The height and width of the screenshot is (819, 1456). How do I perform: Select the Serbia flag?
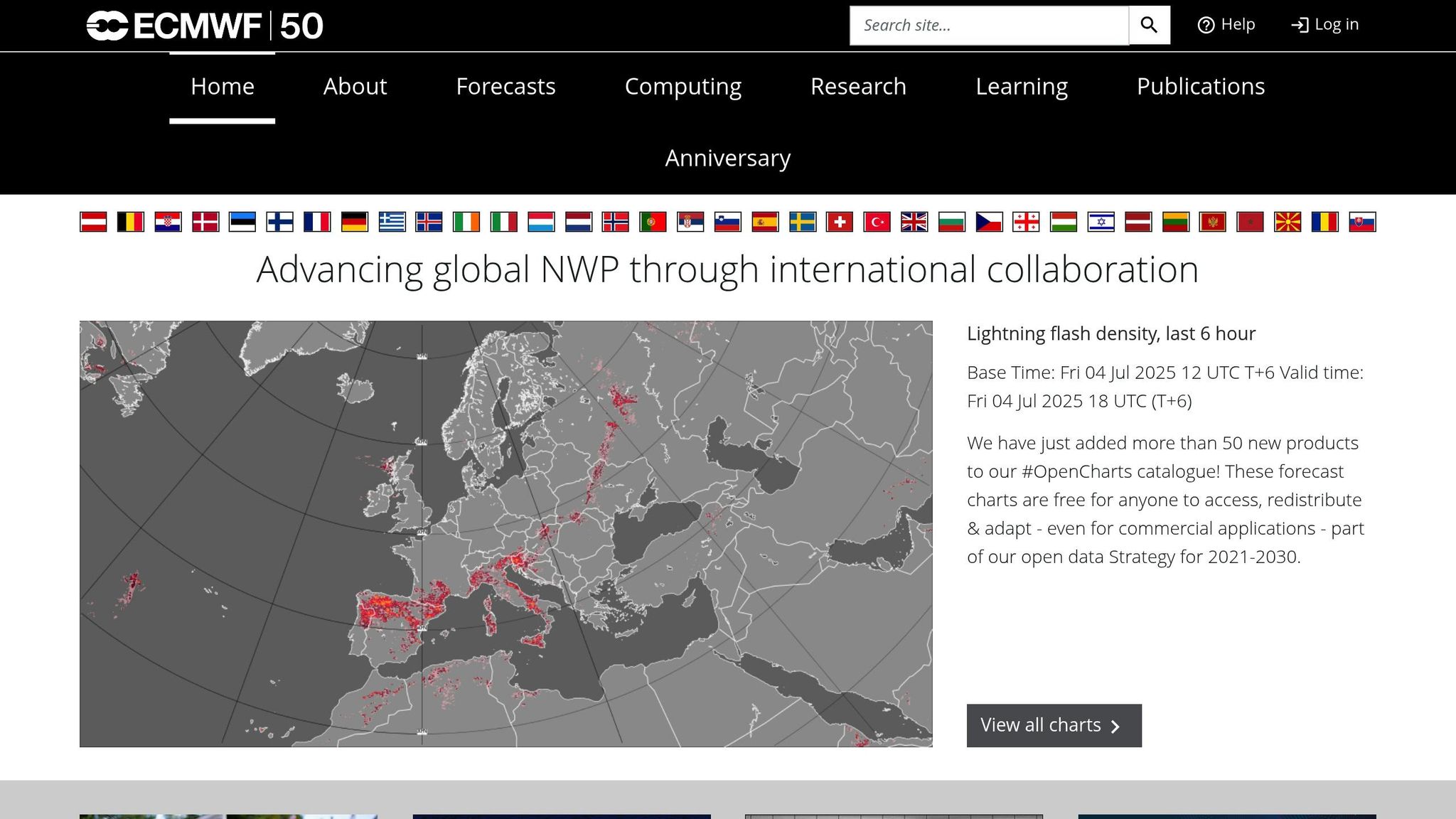click(x=690, y=222)
